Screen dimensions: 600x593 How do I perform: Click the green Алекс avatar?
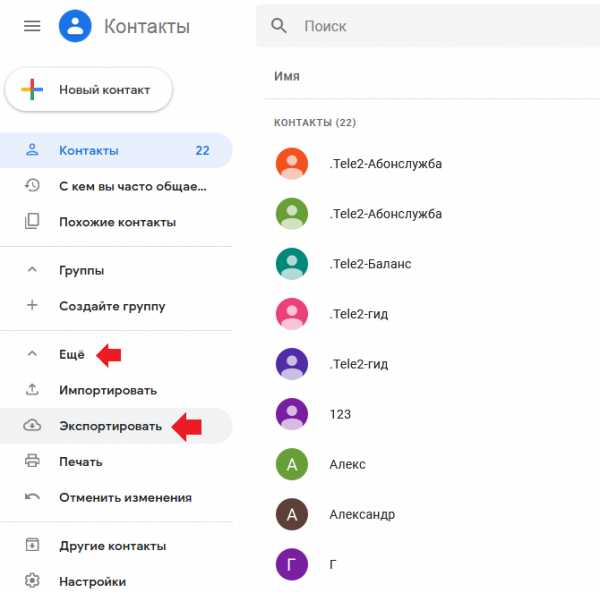(x=292, y=464)
